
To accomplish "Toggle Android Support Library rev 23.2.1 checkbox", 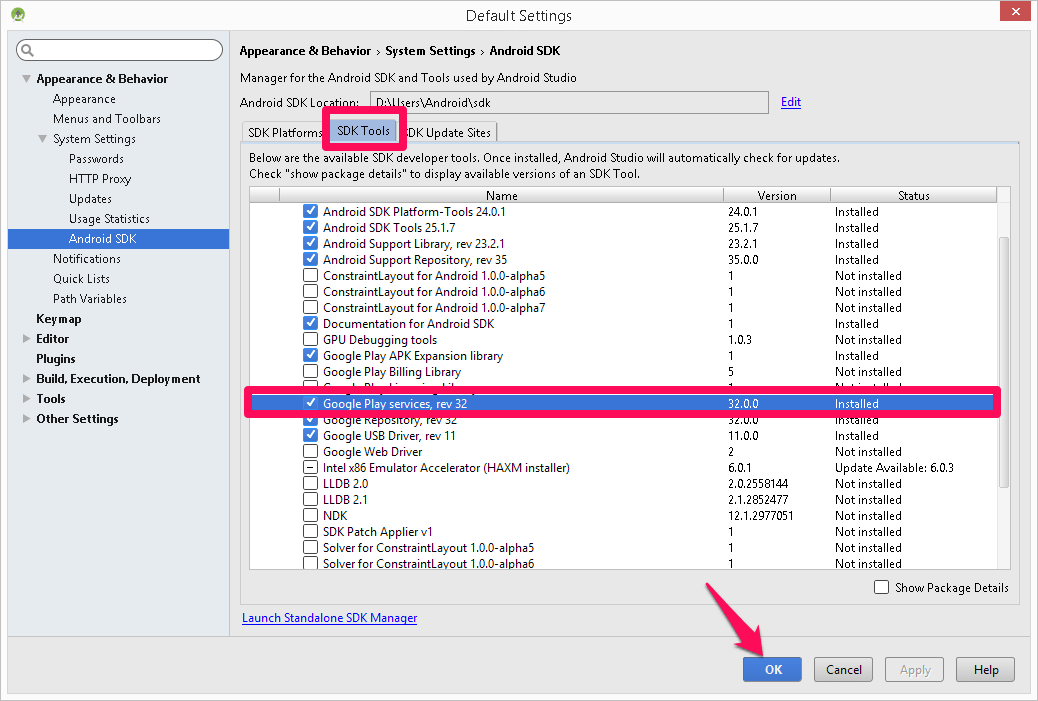I will (310, 243).
